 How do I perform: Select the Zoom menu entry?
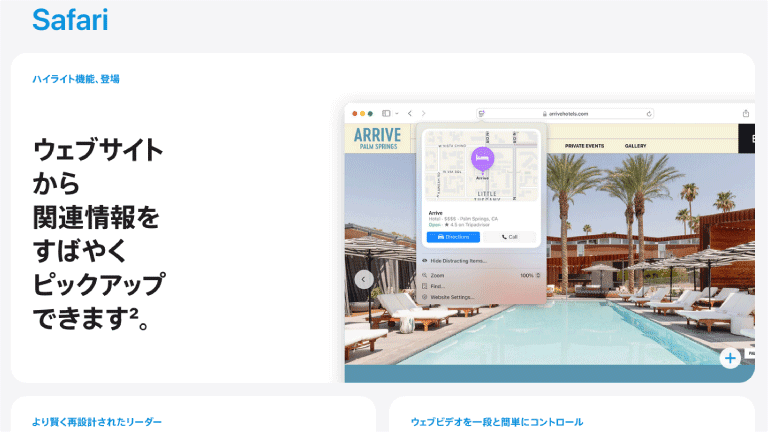point(437,276)
